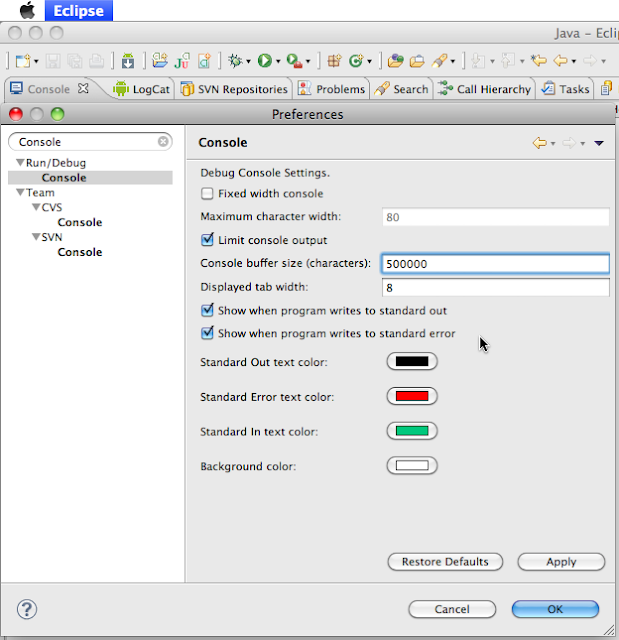Image resolution: width=619 pixels, height=640 pixels.
Task: Click the New Java Class icon
Action: pos(356,61)
